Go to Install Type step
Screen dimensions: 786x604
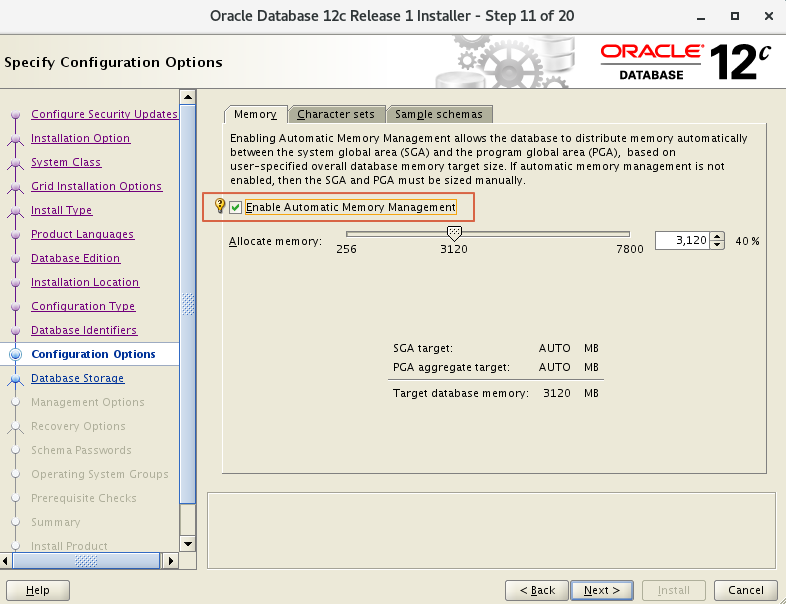tap(61, 210)
